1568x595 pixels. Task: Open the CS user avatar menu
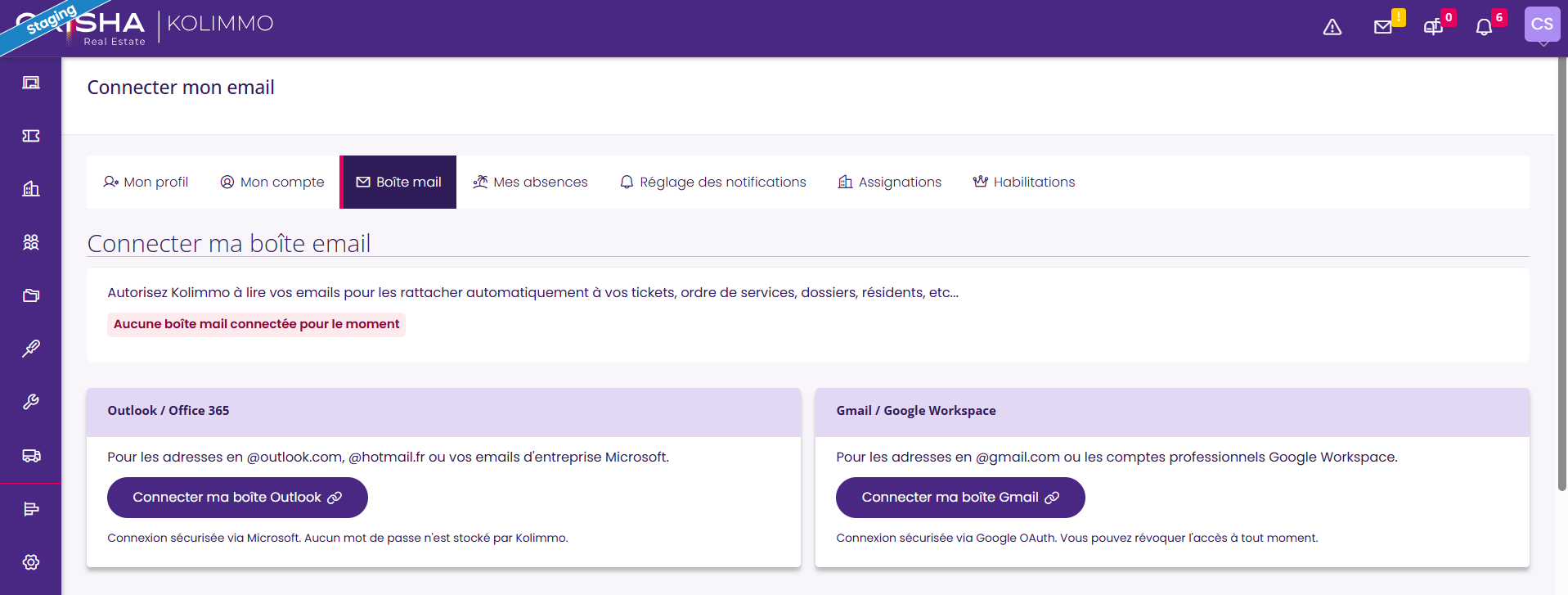(x=1542, y=25)
